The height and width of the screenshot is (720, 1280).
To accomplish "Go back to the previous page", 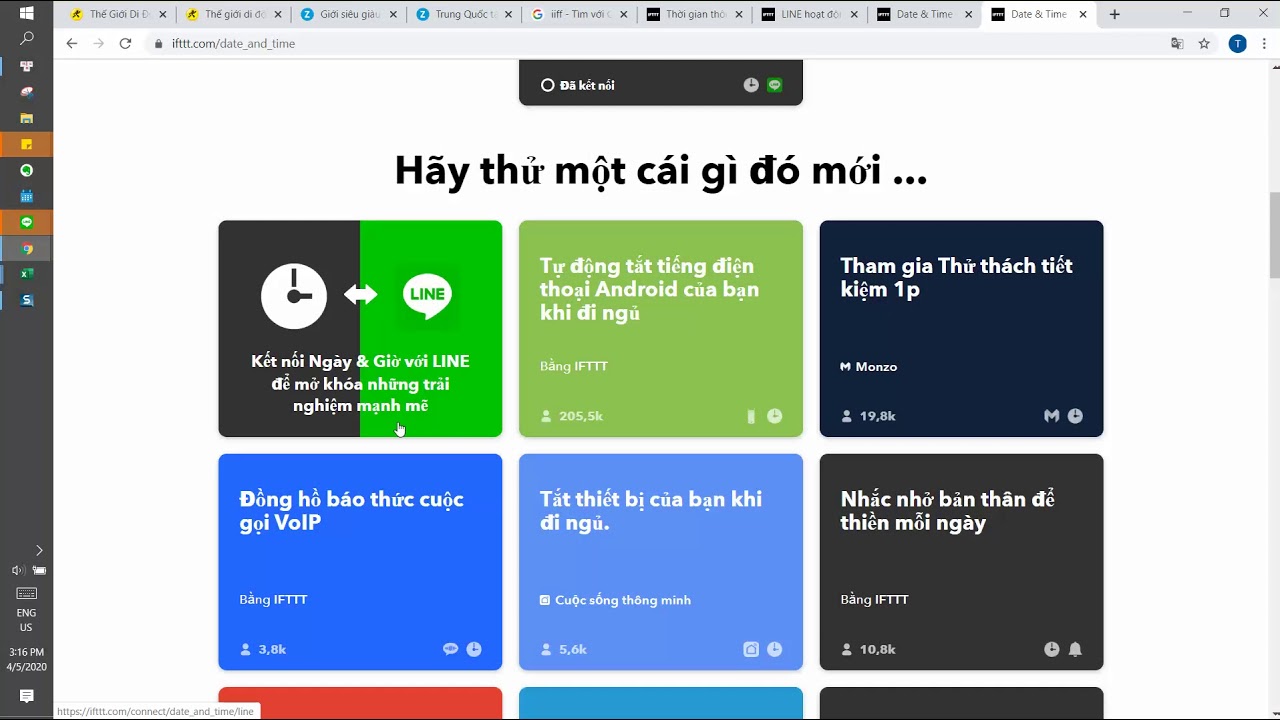I will 71,43.
